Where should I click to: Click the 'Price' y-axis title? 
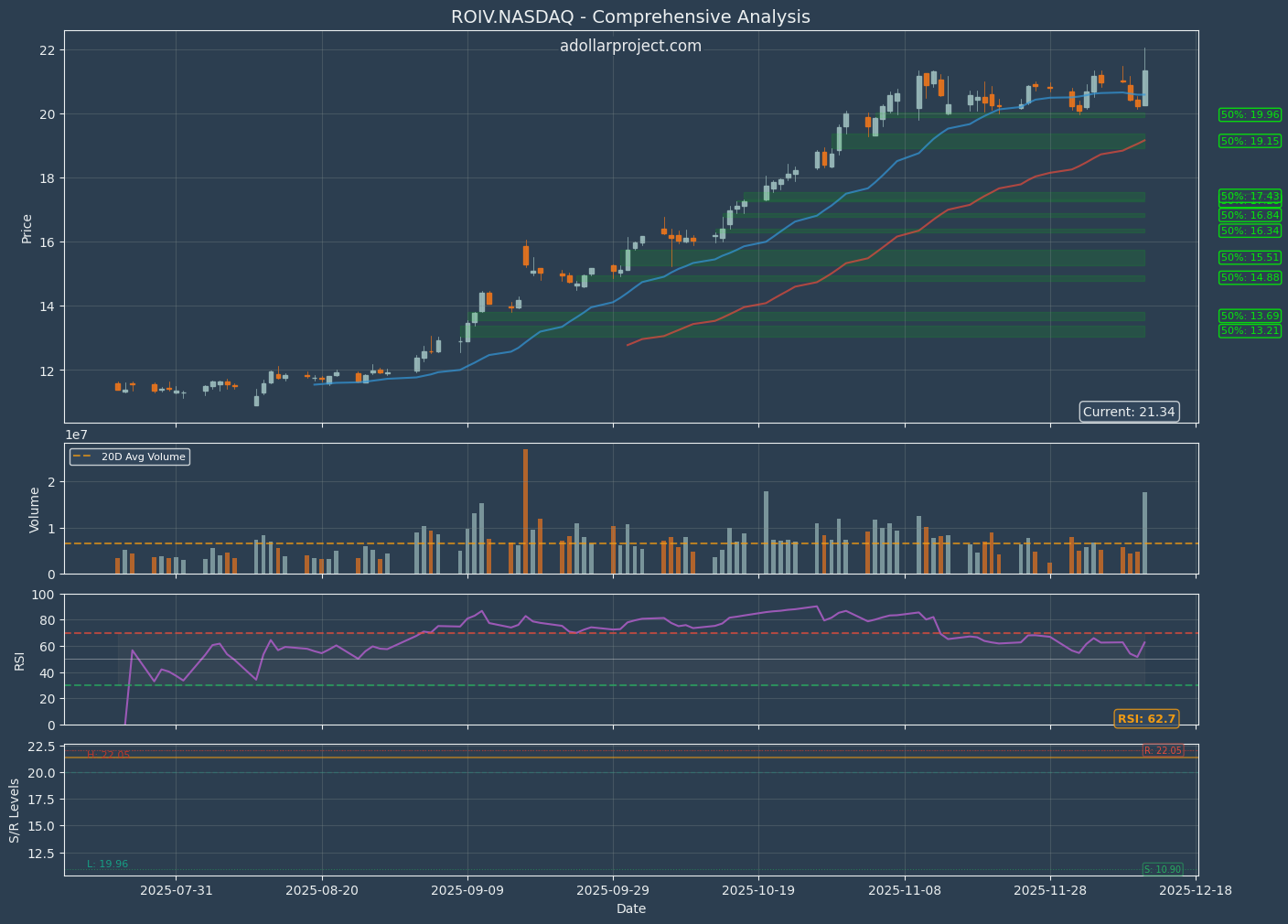(27, 228)
